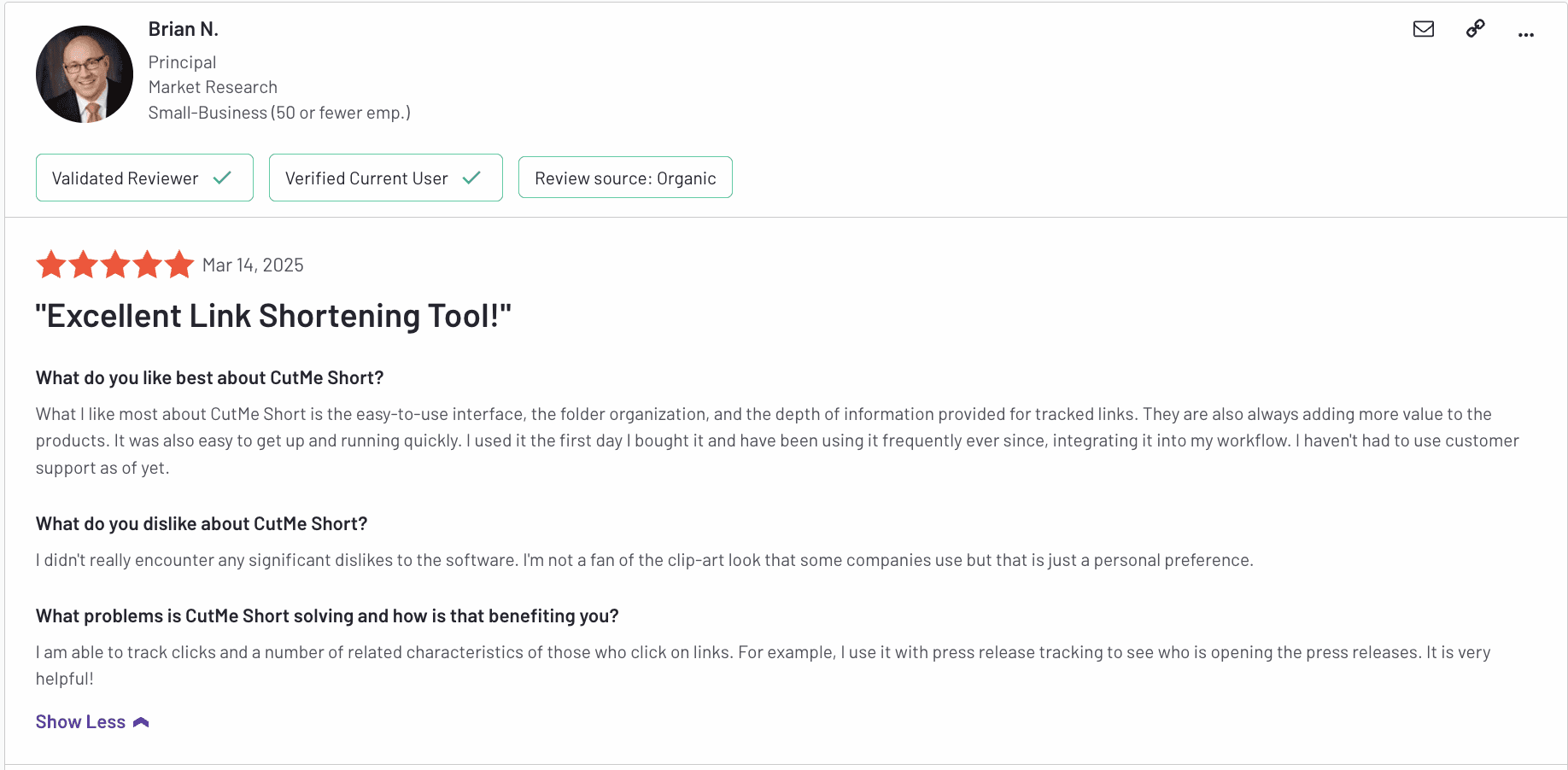The width and height of the screenshot is (1568, 770).
Task: Click "Small-Business (50 or fewer emp.)" text
Action: (279, 113)
